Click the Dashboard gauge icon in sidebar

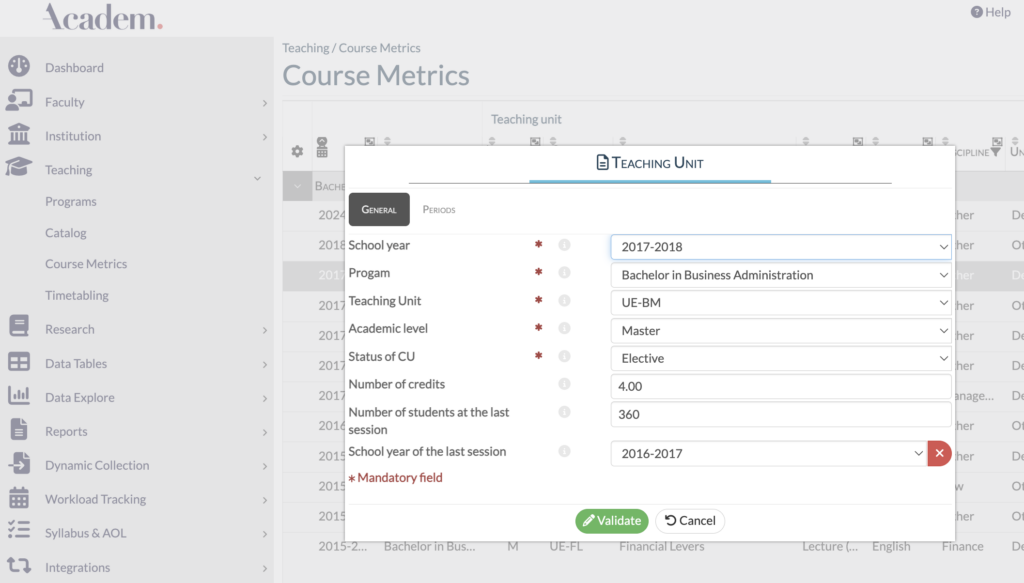click(x=18, y=67)
